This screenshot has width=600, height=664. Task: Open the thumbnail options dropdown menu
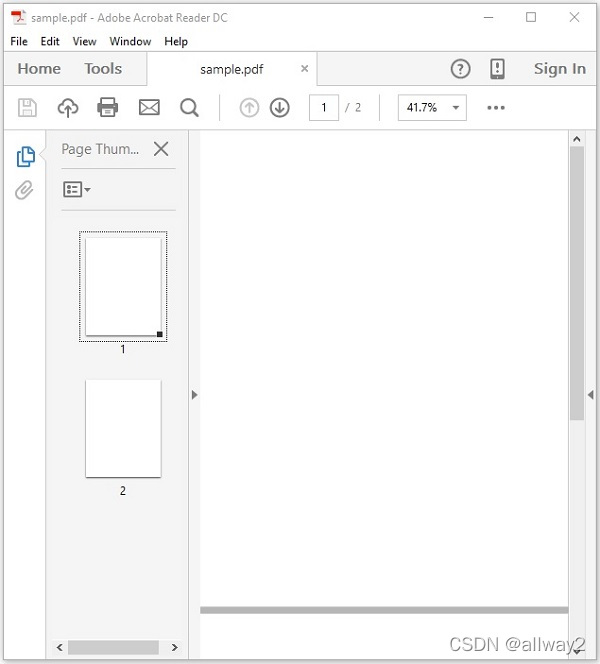[x=77, y=189]
